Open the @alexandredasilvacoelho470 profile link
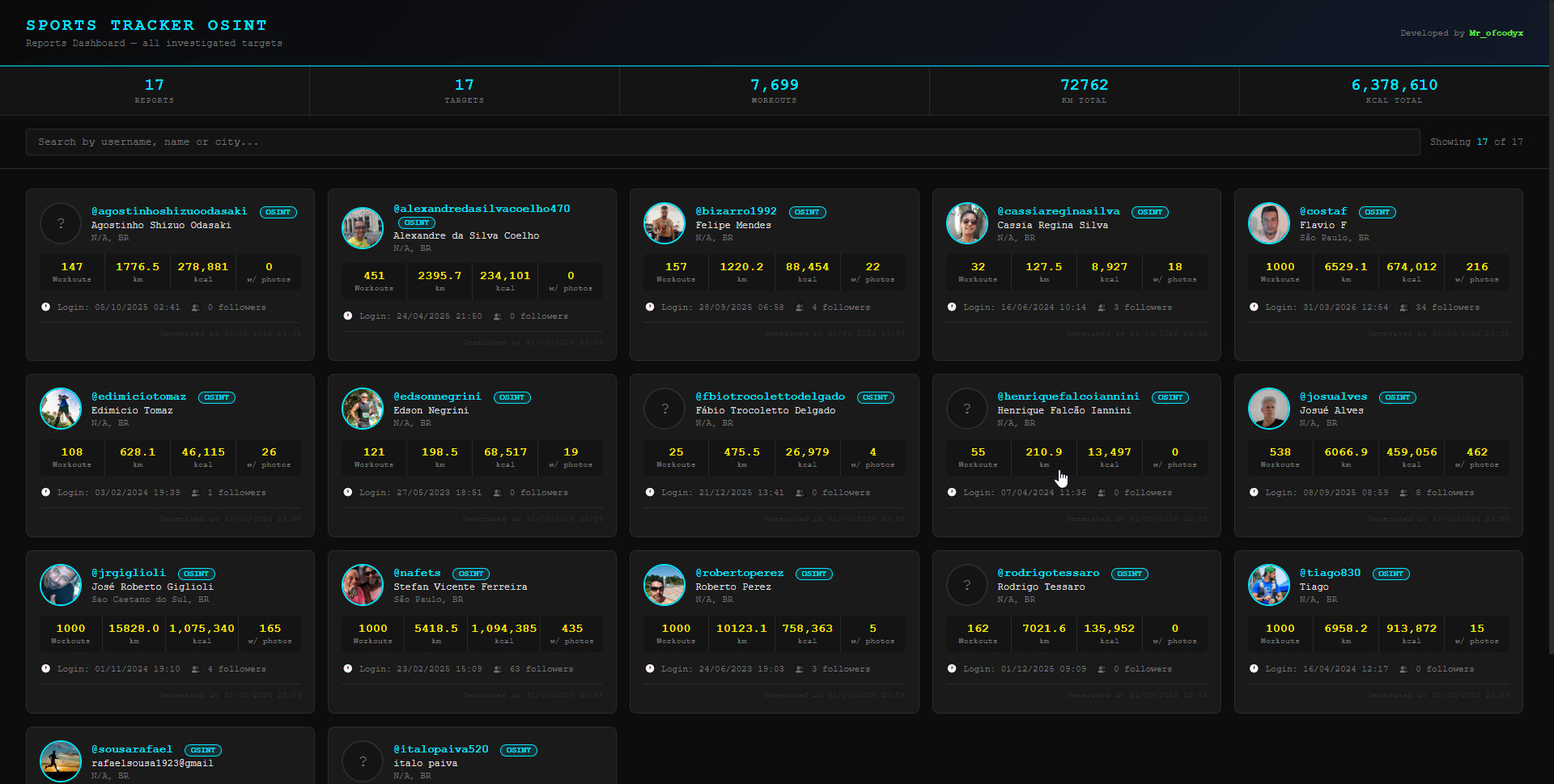 coord(482,209)
